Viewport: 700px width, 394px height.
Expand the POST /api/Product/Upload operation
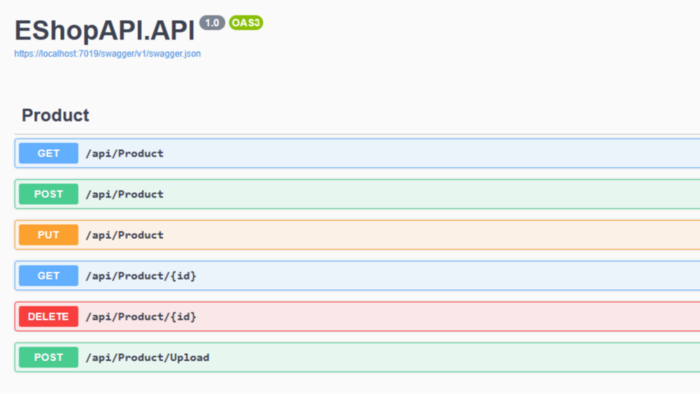tap(357, 357)
